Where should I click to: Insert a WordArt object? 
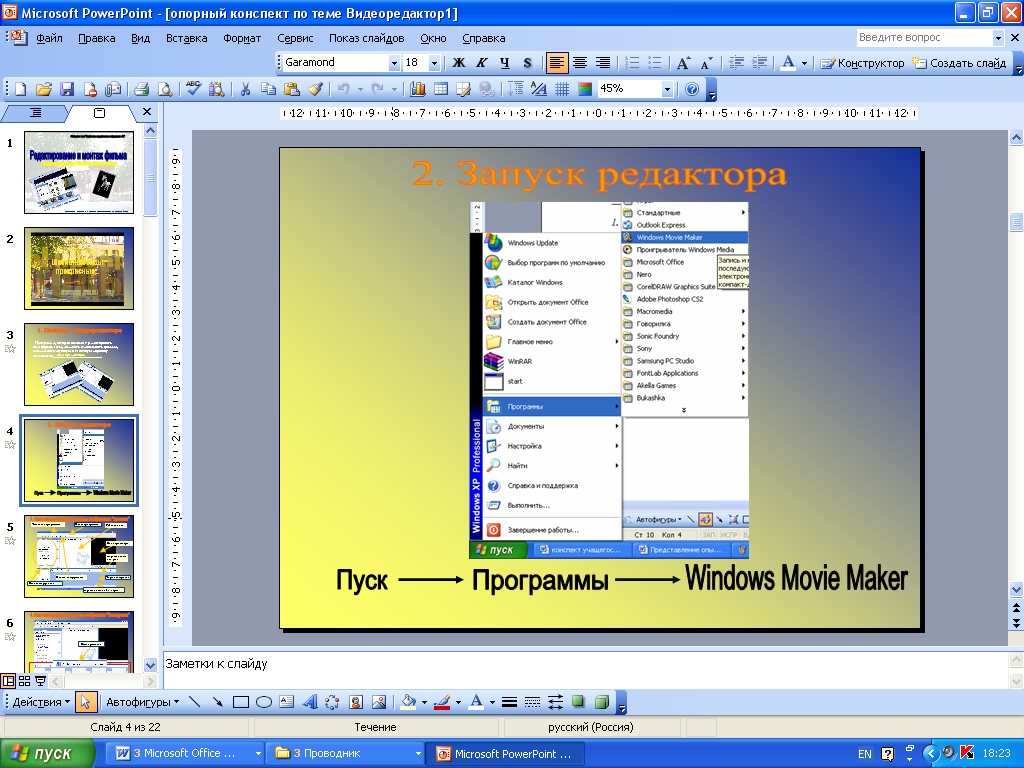[310, 702]
